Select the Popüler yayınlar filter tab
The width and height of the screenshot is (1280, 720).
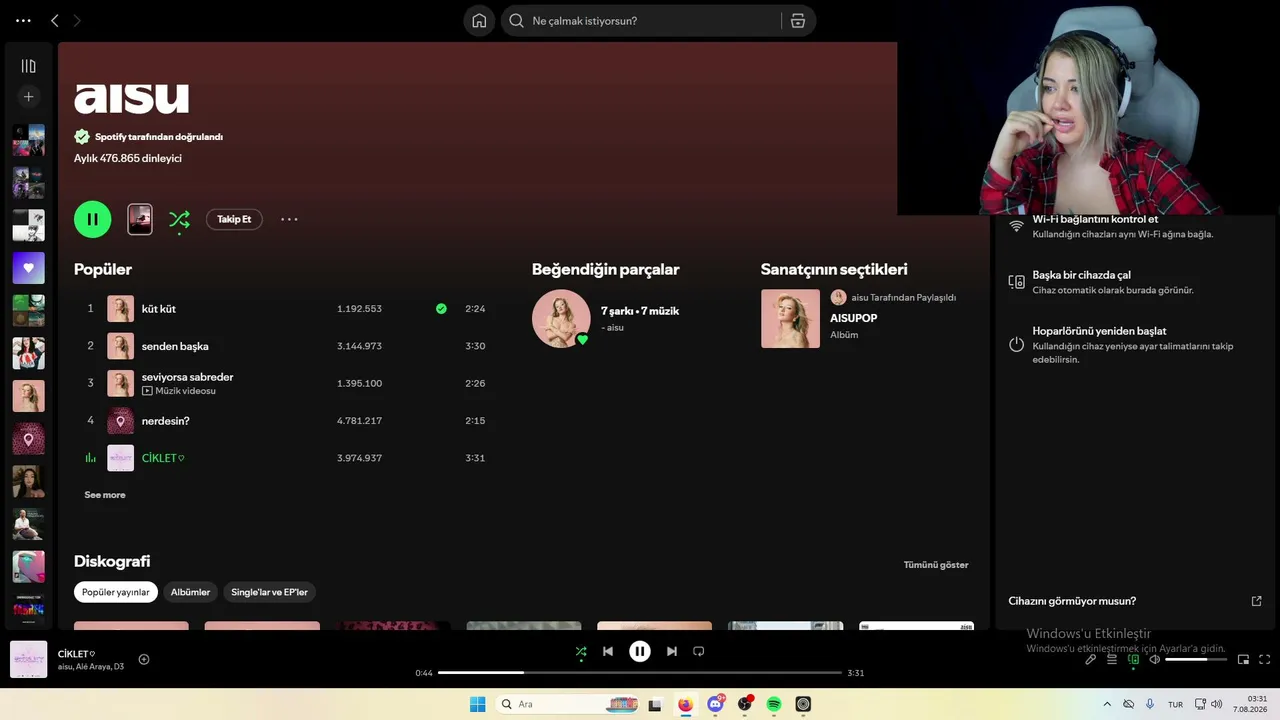pyautogui.click(x=116, y=592)
